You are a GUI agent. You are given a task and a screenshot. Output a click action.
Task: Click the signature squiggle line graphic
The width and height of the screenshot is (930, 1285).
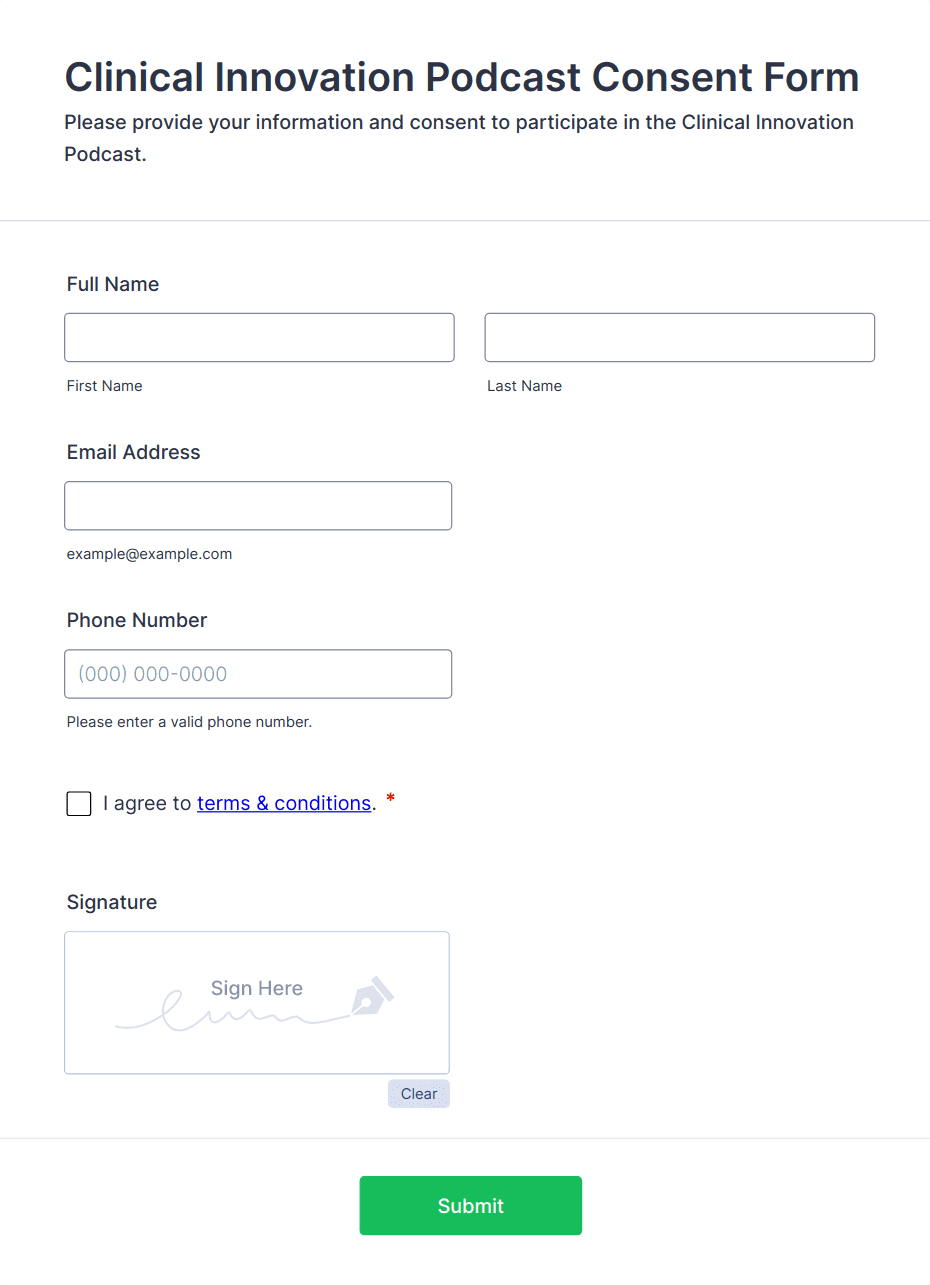pyautogui.click(x=233, y=1012)
